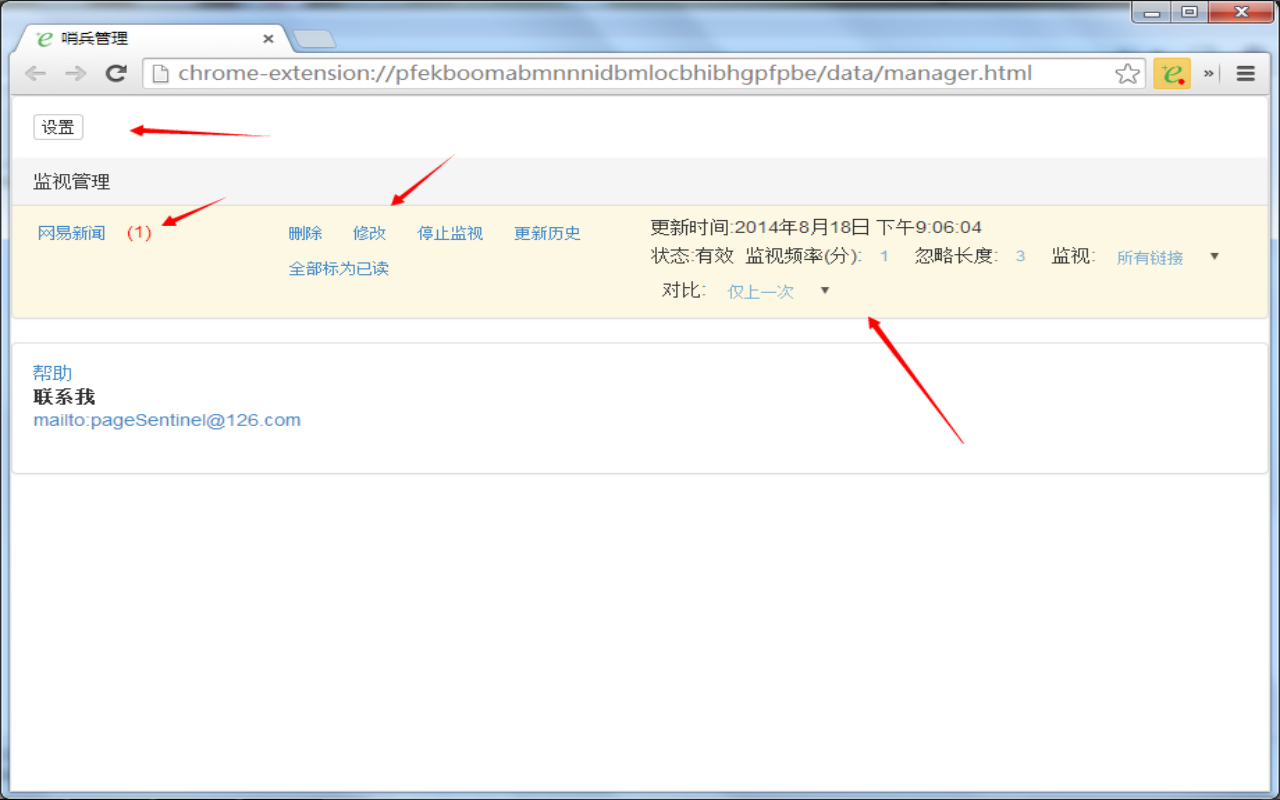Open the 对比 仅上一次 dropdown
The width and height of the screenshot is (1280, 800).
(x=778, y=291)
